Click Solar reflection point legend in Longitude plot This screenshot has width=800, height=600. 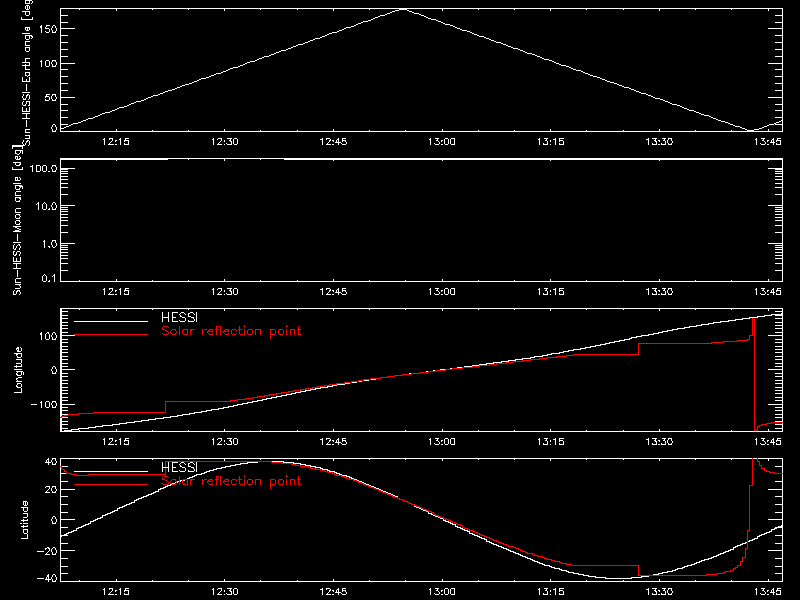pyautogui.click(x=231, y=331)
